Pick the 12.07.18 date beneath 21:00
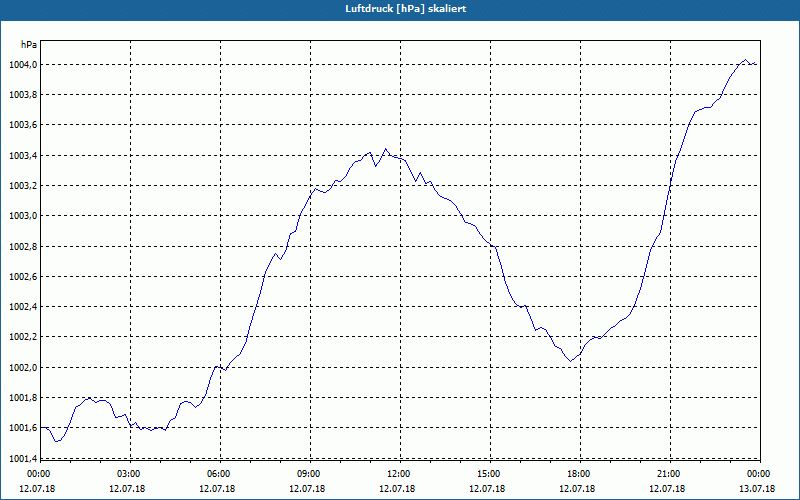This screenshot has height=500, width=800. (667, 489)
